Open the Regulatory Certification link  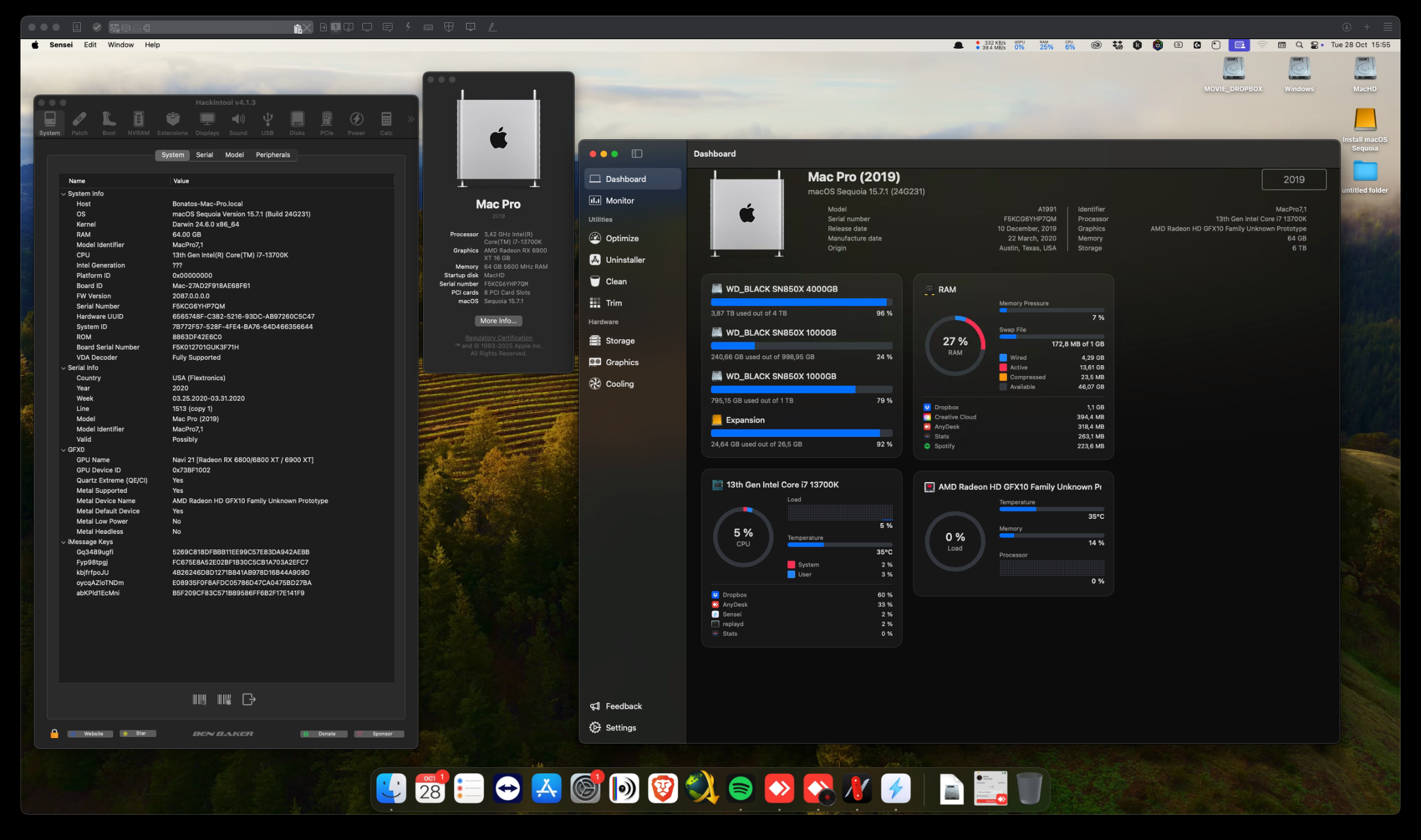point(498,338)
